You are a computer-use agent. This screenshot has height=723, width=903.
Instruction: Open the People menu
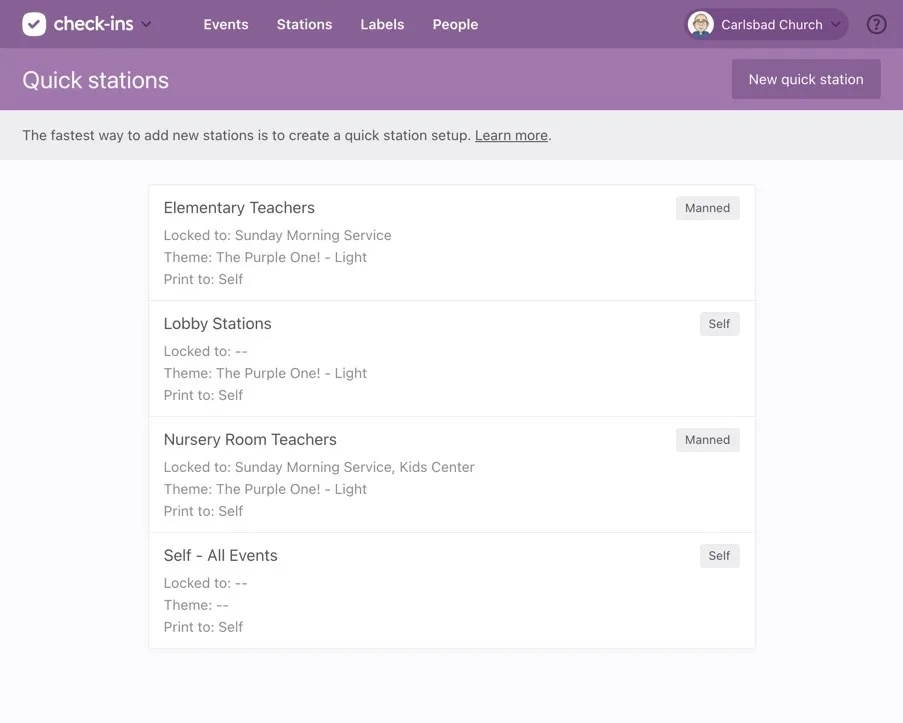pos(455,24)
